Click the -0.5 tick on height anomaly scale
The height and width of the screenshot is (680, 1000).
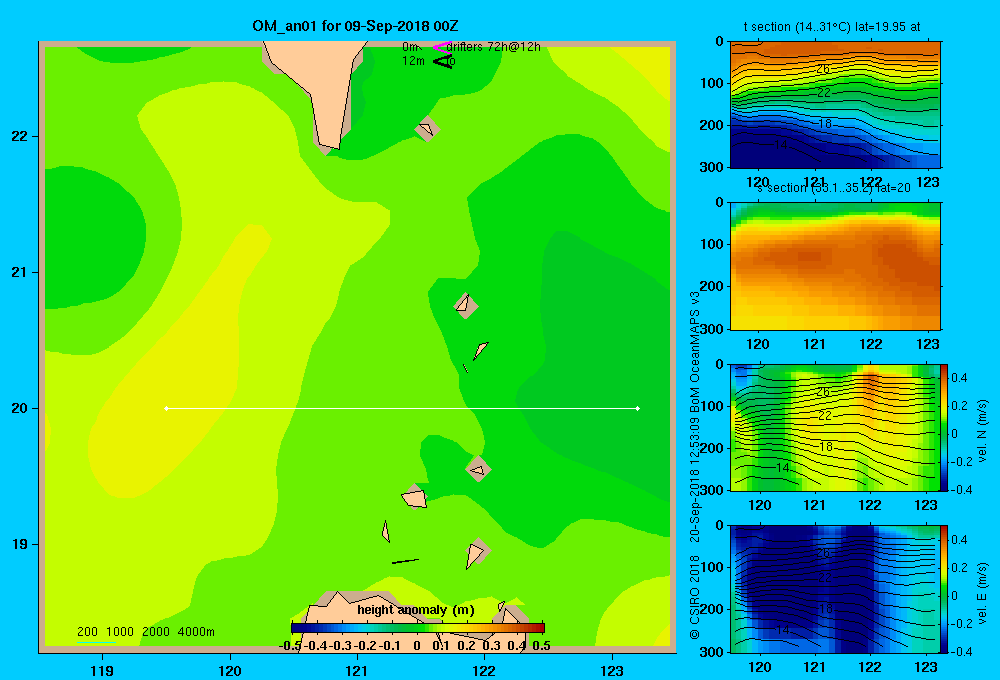[290, 646]
